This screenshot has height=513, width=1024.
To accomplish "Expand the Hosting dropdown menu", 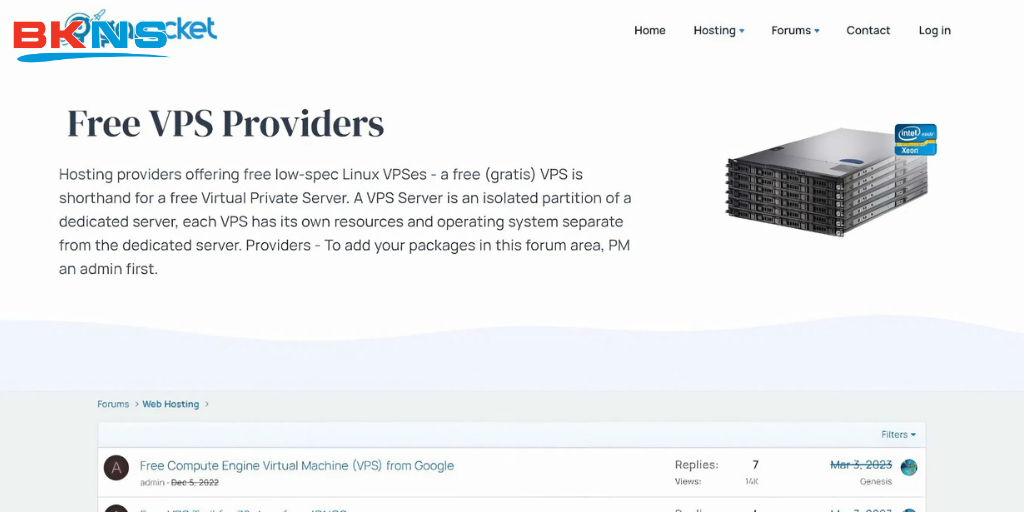I will [x=718, y=30].
